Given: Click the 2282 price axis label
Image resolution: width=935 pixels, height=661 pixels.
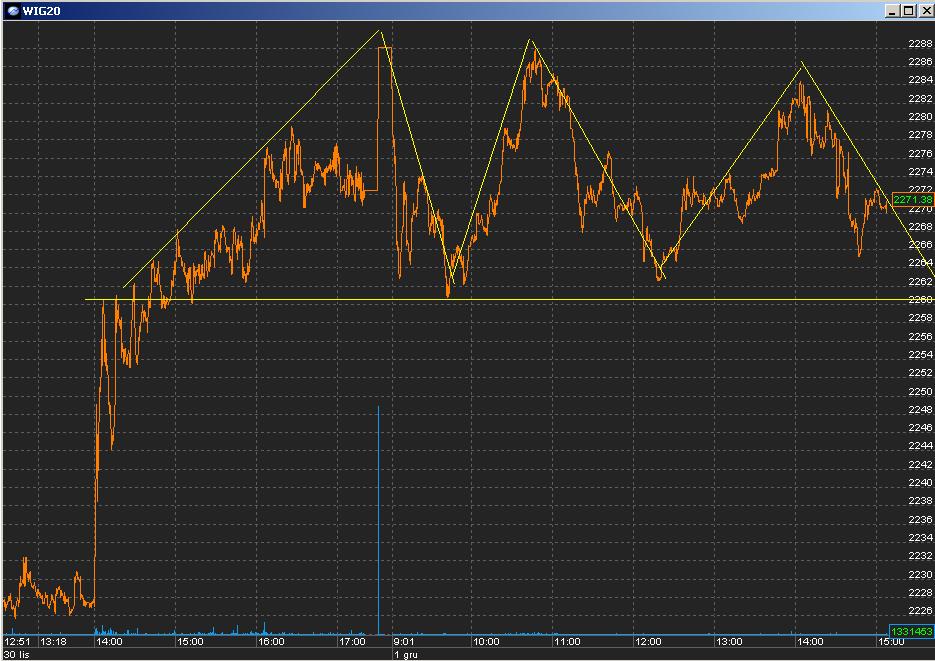Looking at the screenshot, I should coord(919,98).
